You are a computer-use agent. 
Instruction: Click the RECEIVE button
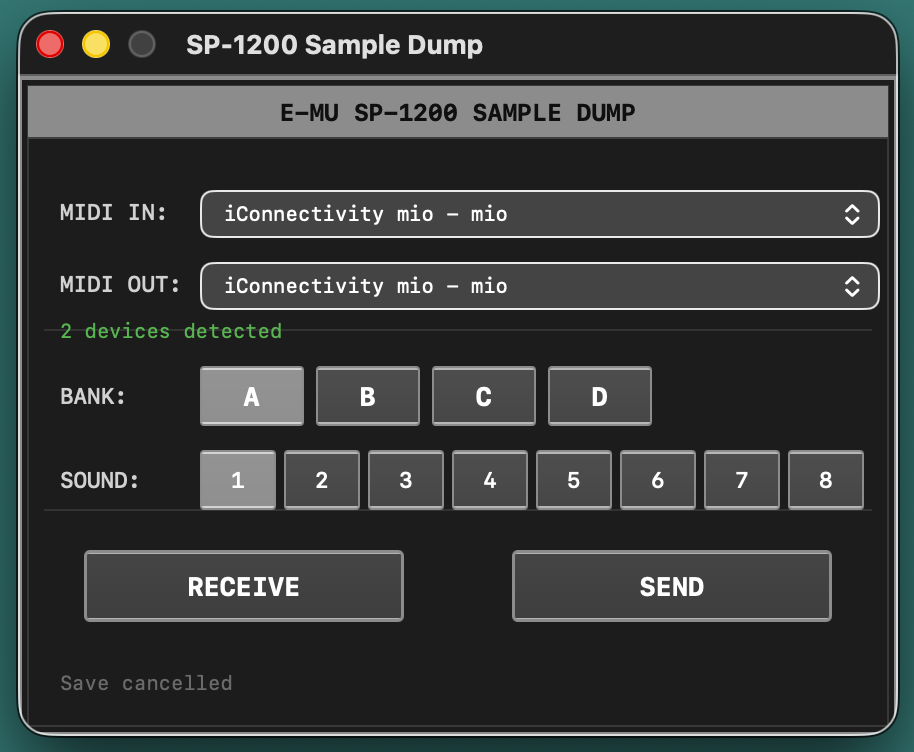[244, 586]
